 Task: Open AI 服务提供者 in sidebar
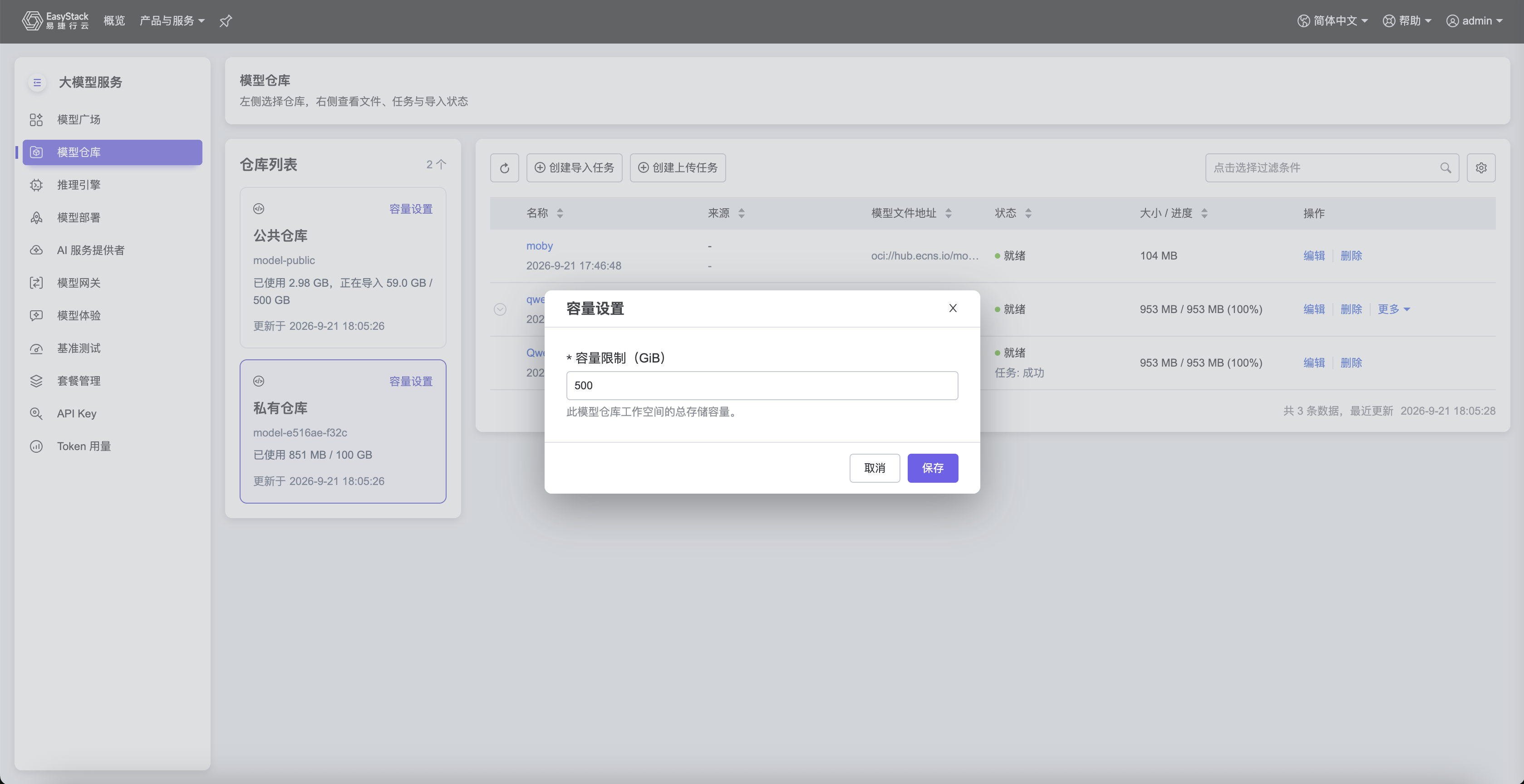[113, 250]
